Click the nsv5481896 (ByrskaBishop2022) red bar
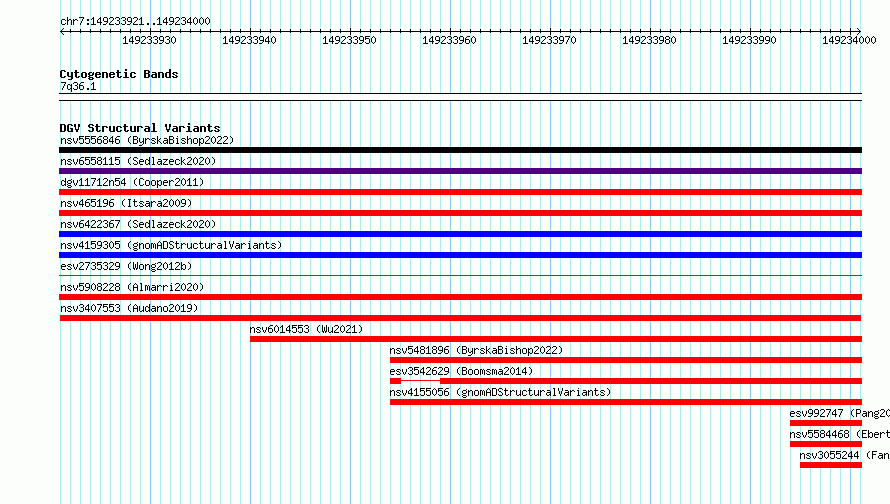Viewport: 890px width, 504px height. 625,360
